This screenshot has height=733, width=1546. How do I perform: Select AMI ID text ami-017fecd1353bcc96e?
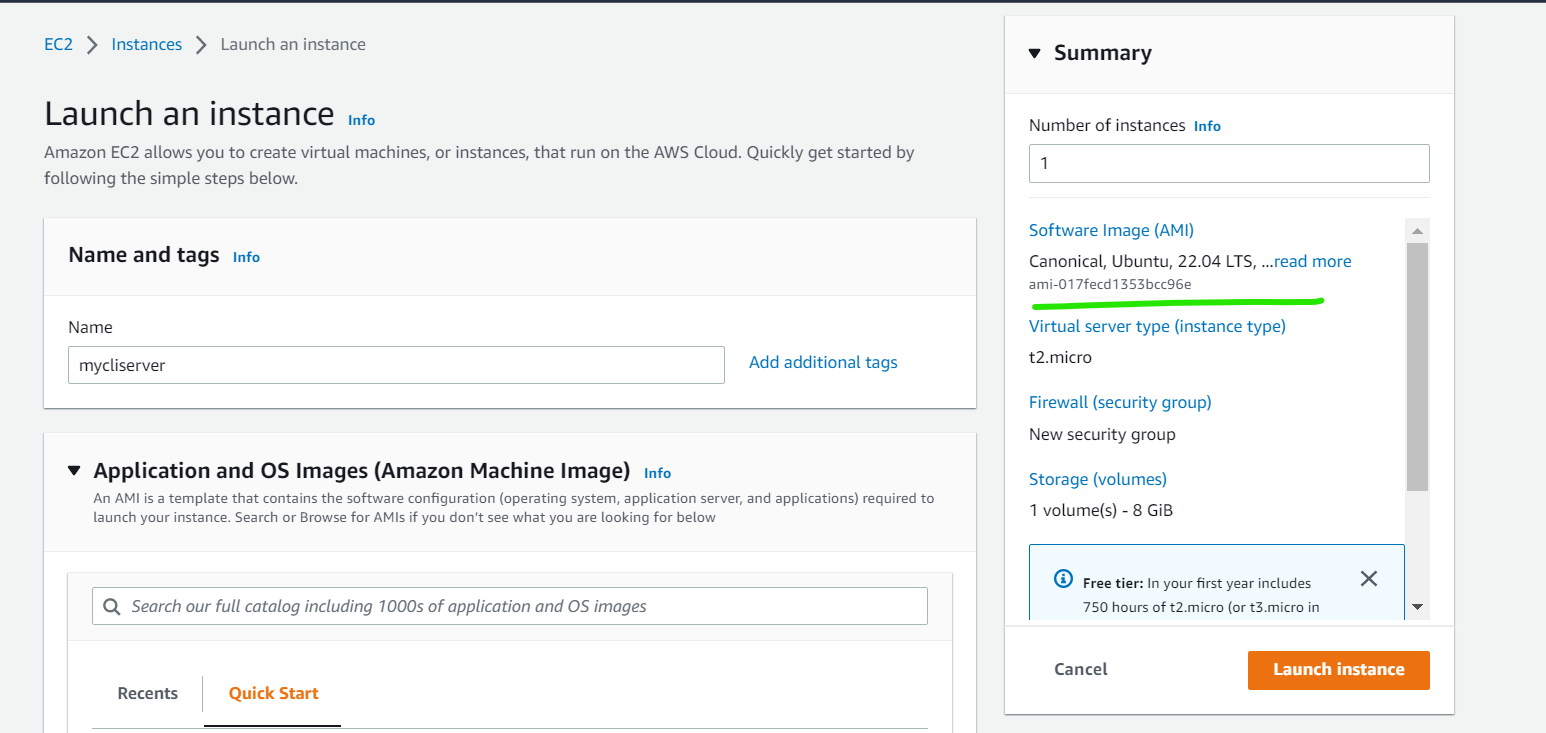(x=1110, y=285)
